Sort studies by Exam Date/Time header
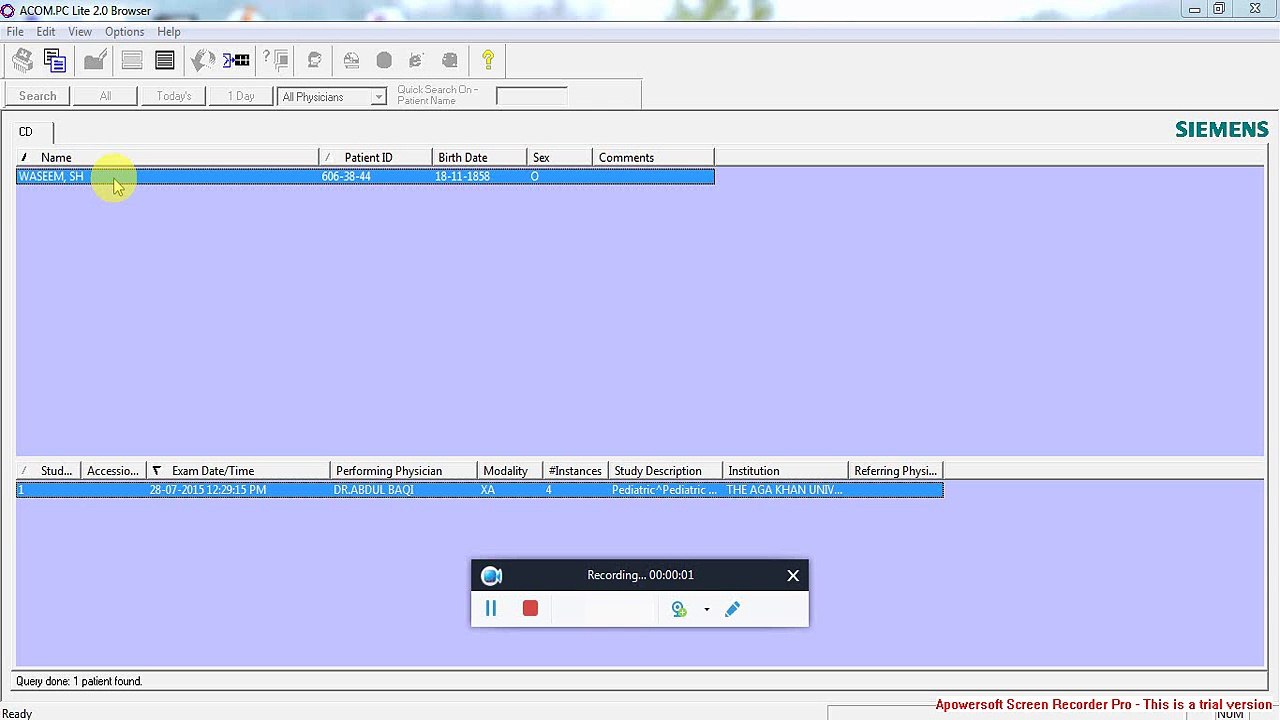Screen dimensions: 1280x720 click(x=238, y=471)
